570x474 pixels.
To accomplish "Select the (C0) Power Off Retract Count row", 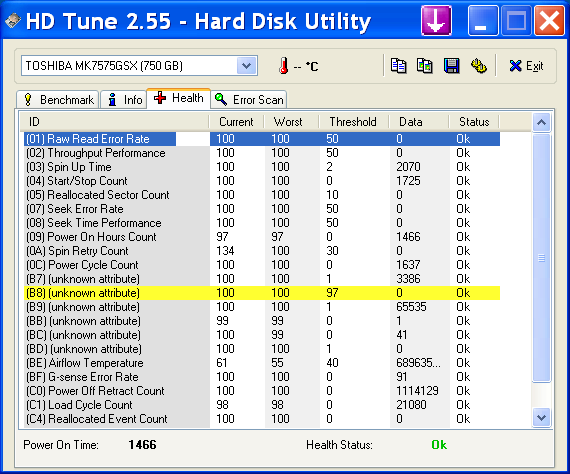I will [x=262, y=391].
